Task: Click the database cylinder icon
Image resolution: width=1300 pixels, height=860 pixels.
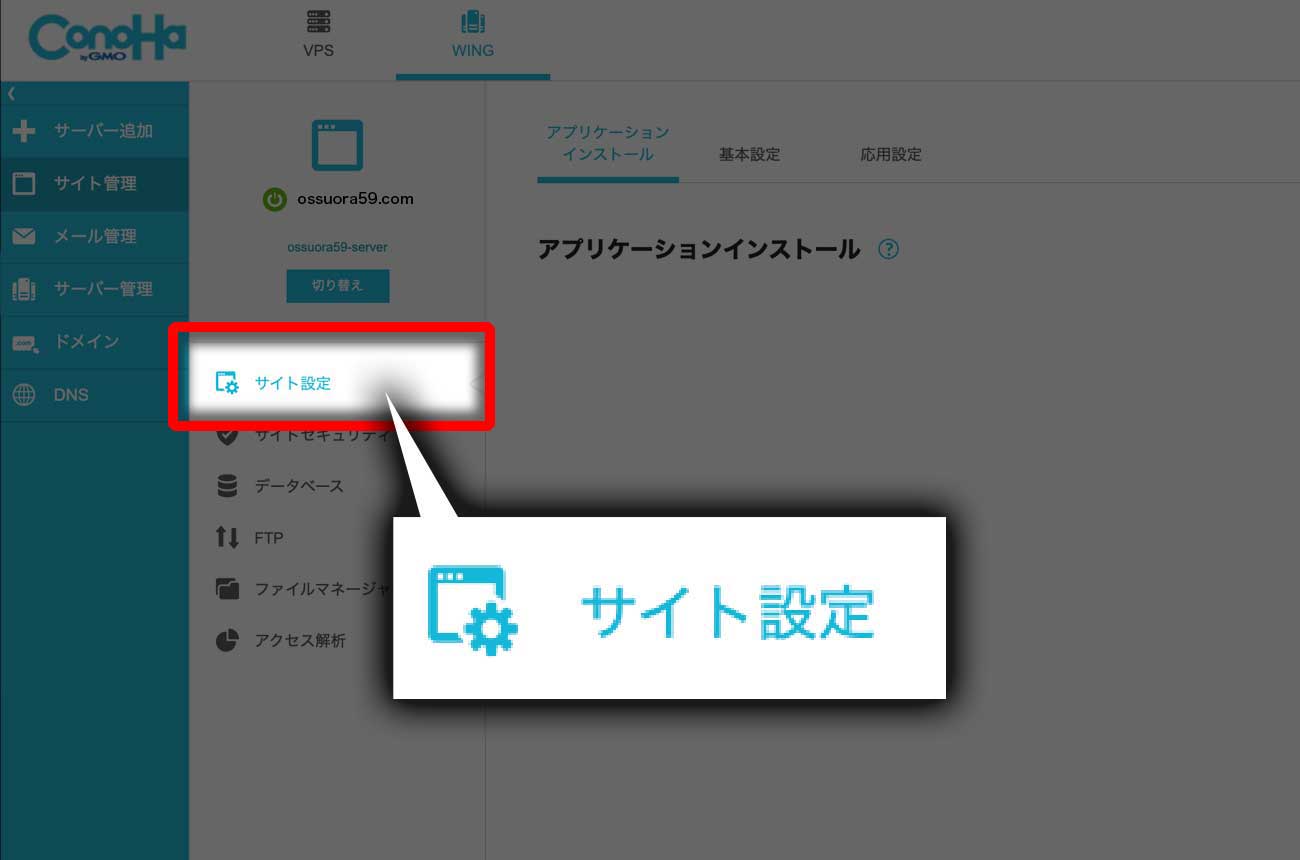Action: click(x=227, y=486)
